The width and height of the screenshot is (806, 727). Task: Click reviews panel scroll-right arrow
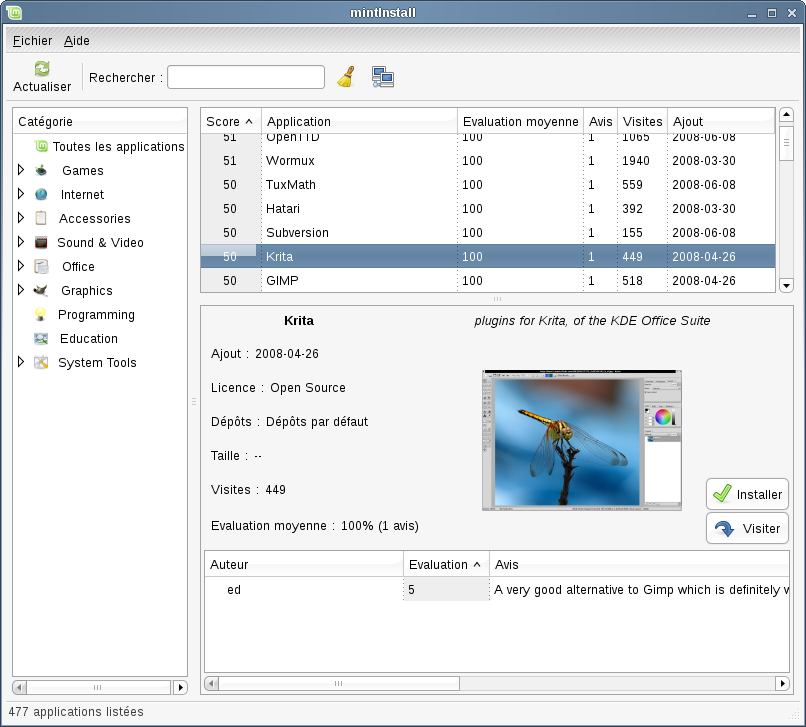(782, 683)
